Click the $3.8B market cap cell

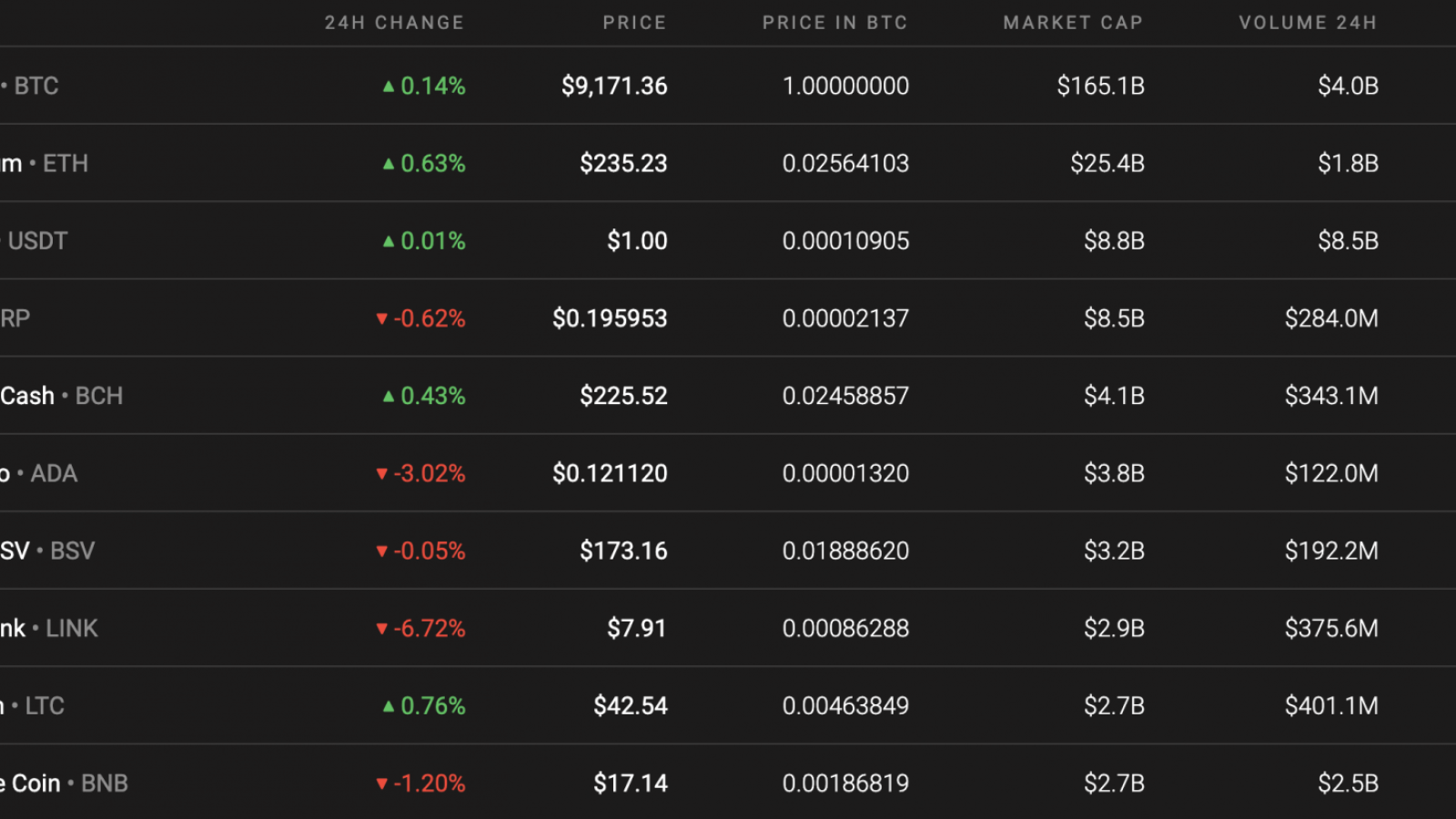tap(1114, 473)
